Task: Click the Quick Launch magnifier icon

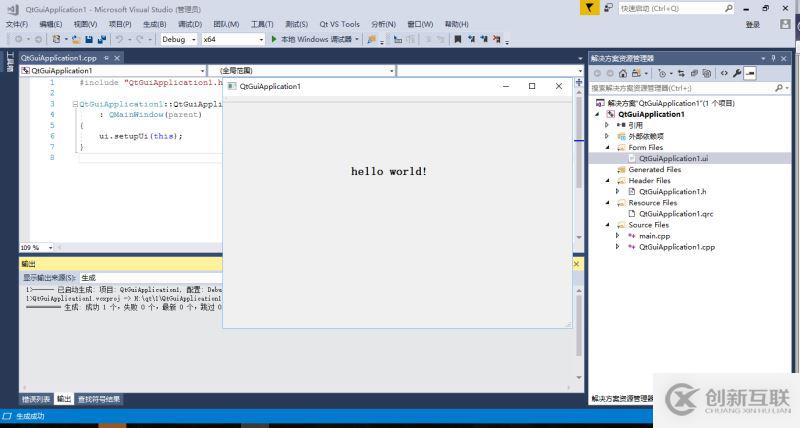Action: click(729, 8)
